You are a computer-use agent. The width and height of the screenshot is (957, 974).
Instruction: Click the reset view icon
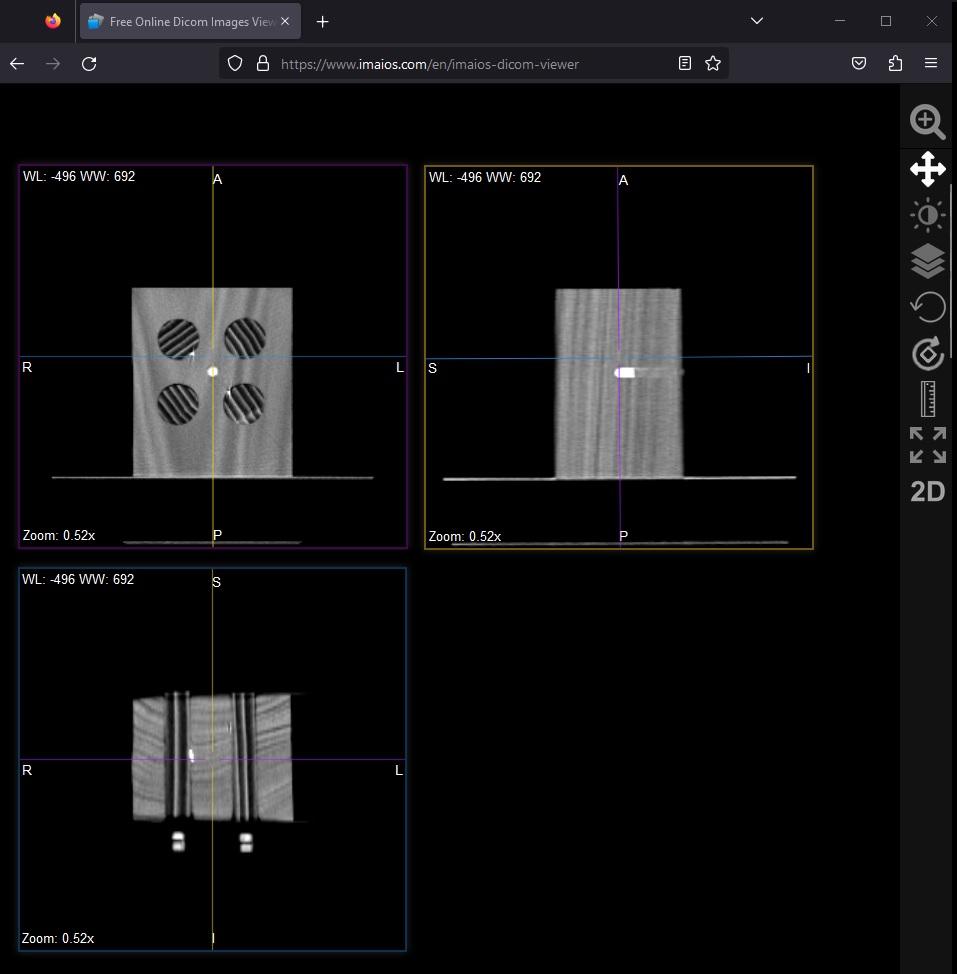pos(927,307)
